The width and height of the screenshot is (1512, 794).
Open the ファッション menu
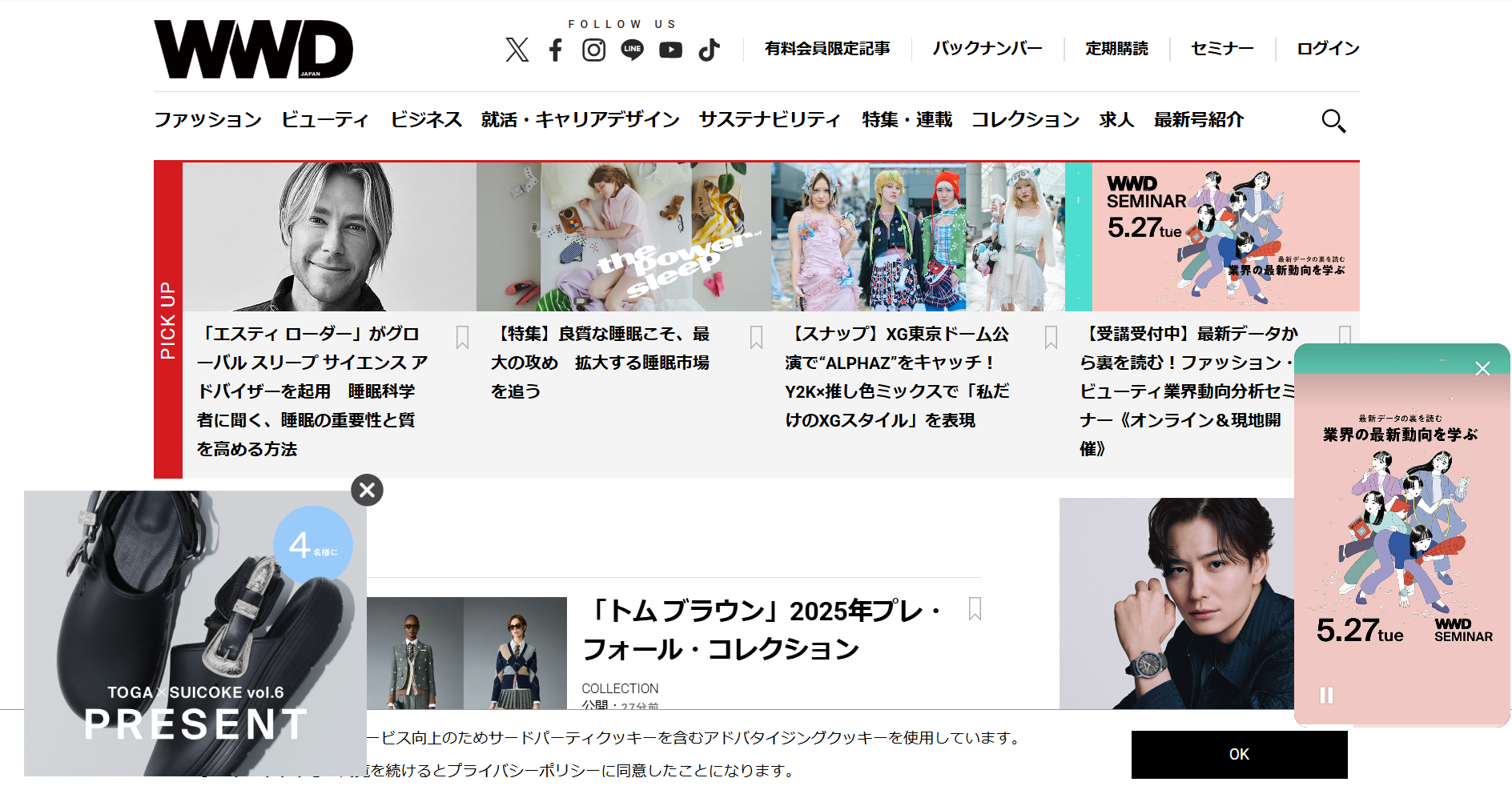[x=208, y=120]
